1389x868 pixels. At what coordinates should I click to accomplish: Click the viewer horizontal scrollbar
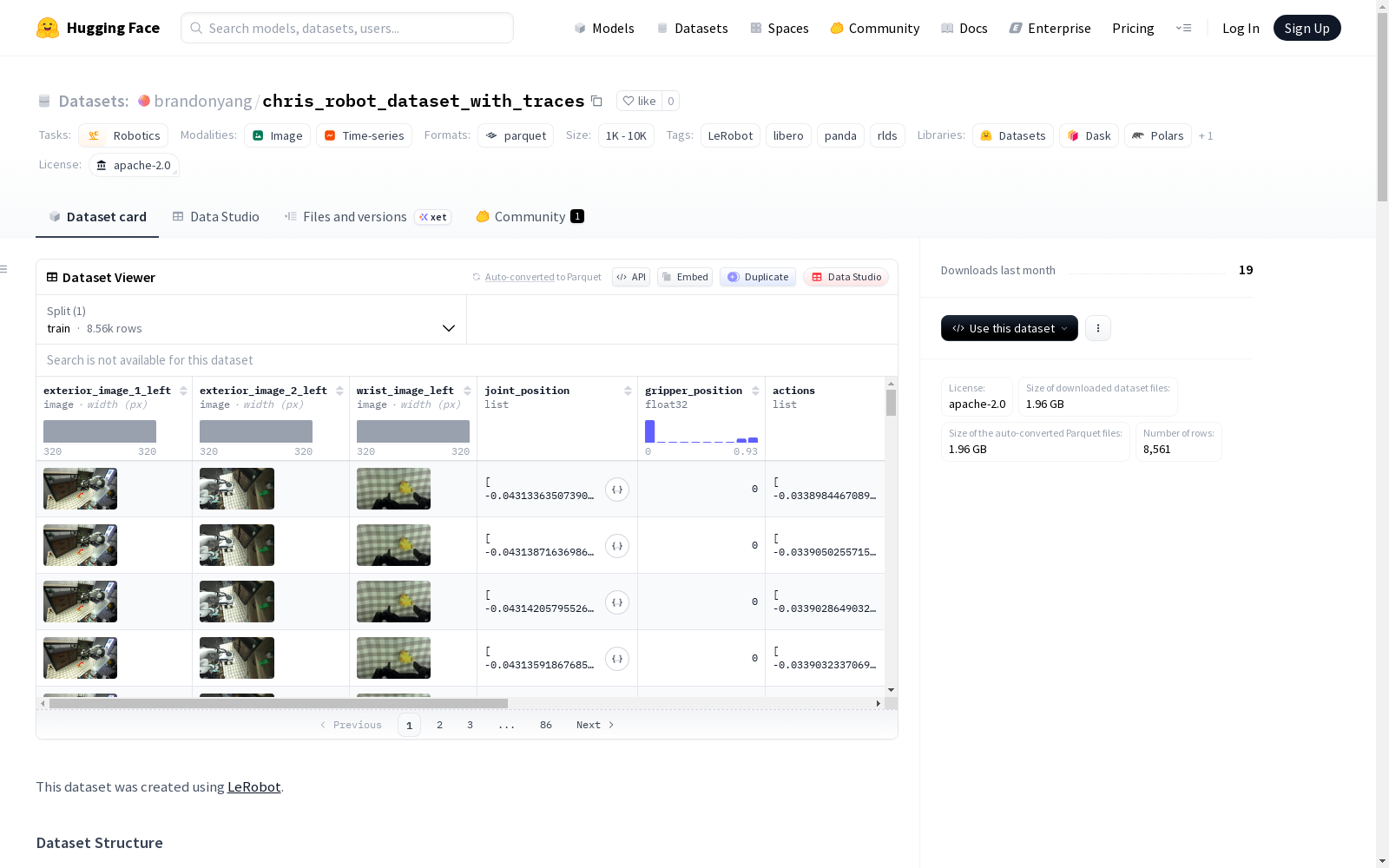(278, 703)
